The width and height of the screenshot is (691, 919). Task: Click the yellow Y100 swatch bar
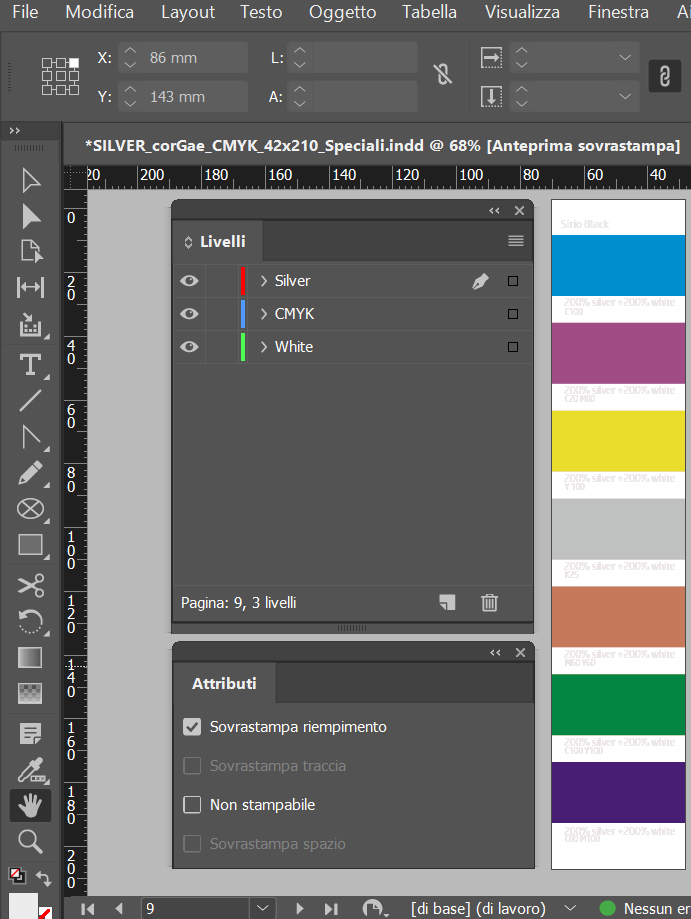(618, 441)
